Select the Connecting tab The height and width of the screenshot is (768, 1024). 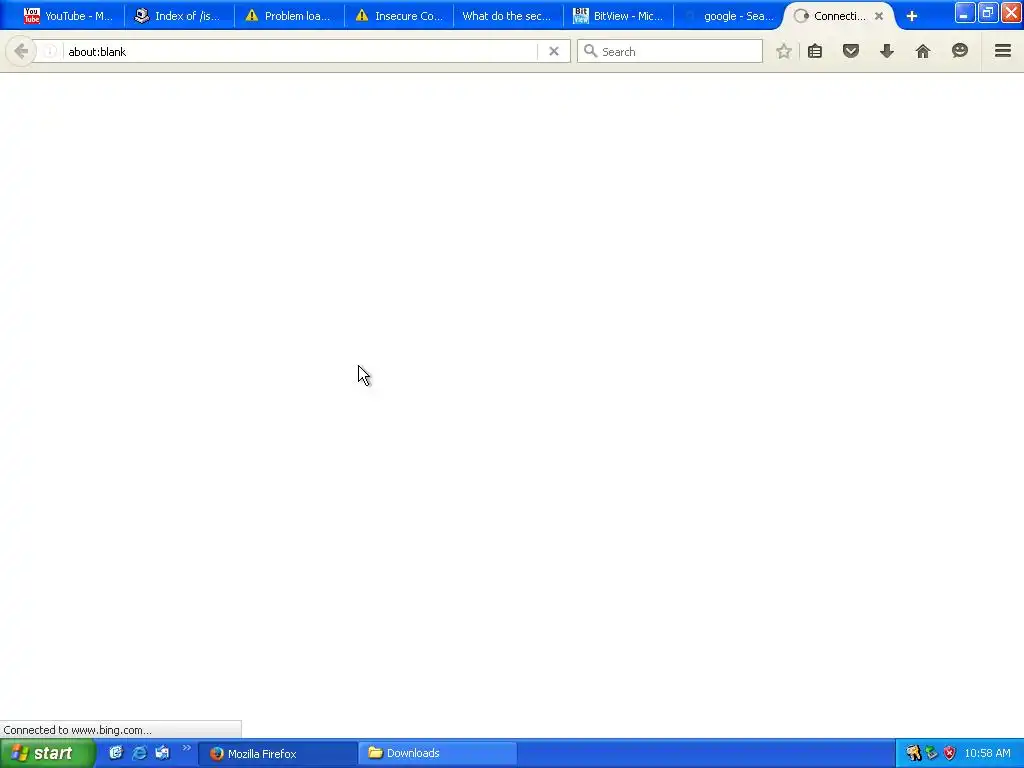839,16
